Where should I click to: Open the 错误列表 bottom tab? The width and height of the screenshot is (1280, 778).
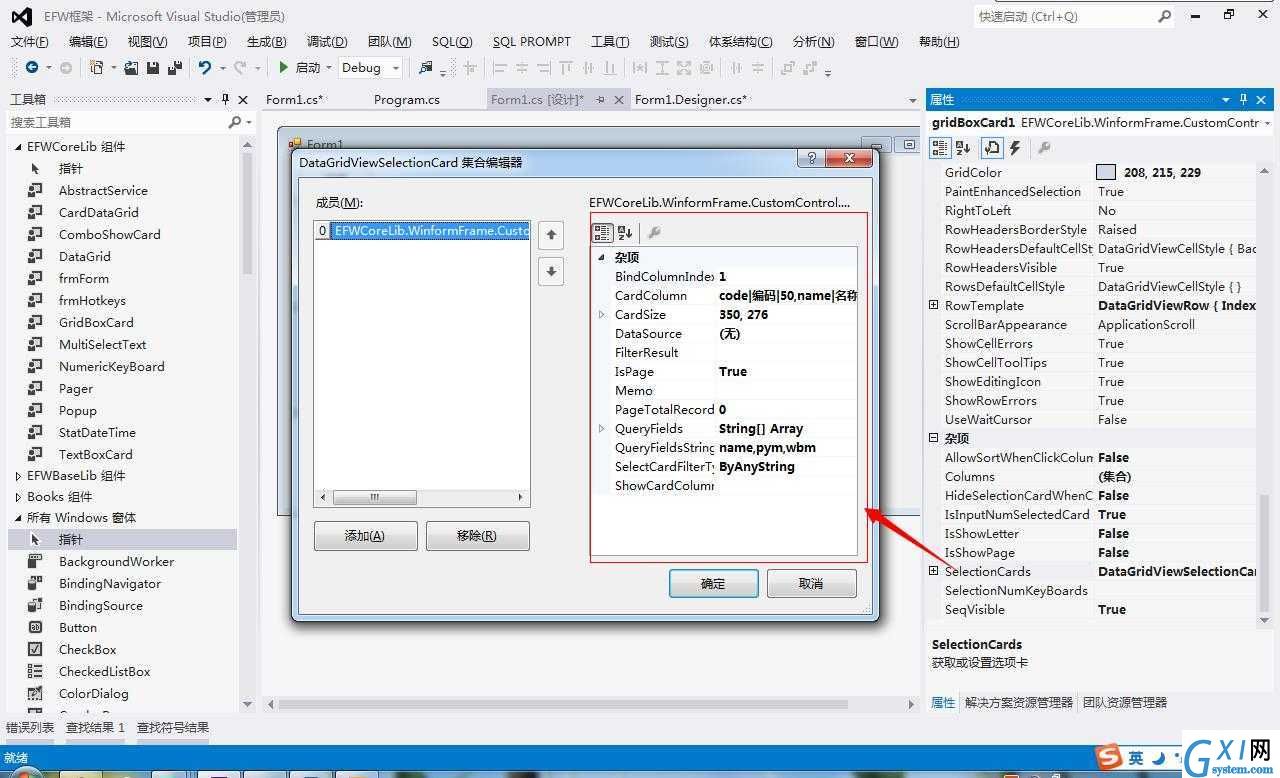pos(30,728)
